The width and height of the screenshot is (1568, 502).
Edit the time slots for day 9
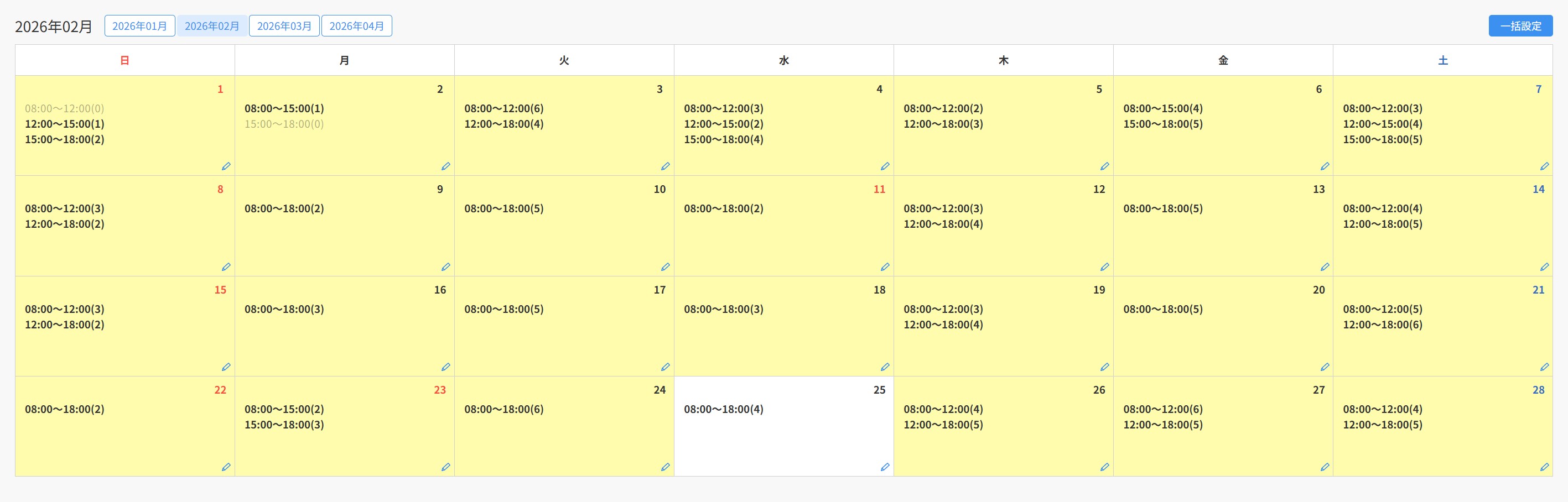[445, 266]
